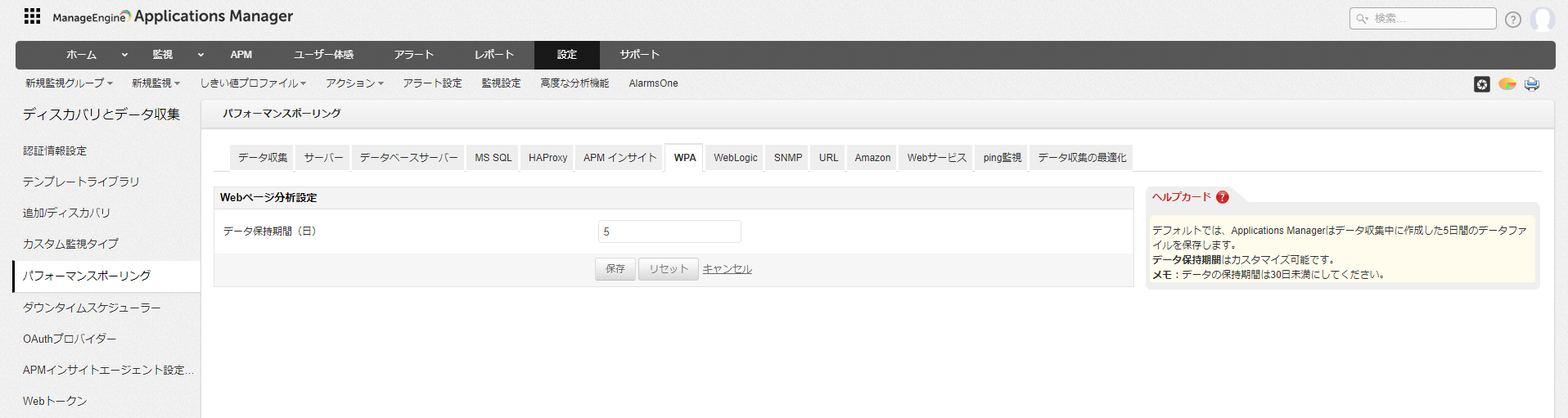Click the pie chart icon
Image resolution: width=1568 pixels, height=418 pixels.
click(1507, 84)
